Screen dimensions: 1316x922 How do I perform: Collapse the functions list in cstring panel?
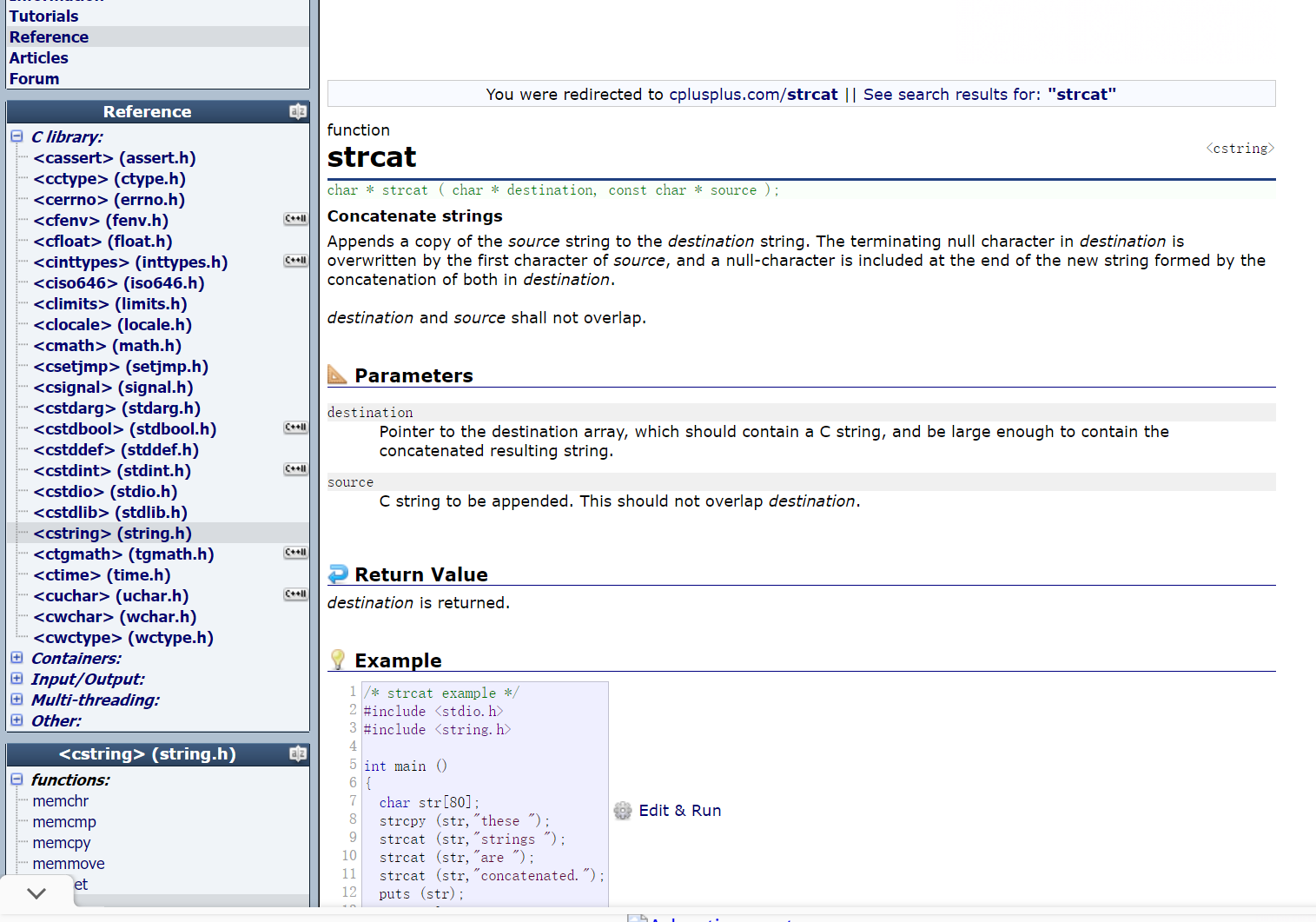(x=17, y=779)
